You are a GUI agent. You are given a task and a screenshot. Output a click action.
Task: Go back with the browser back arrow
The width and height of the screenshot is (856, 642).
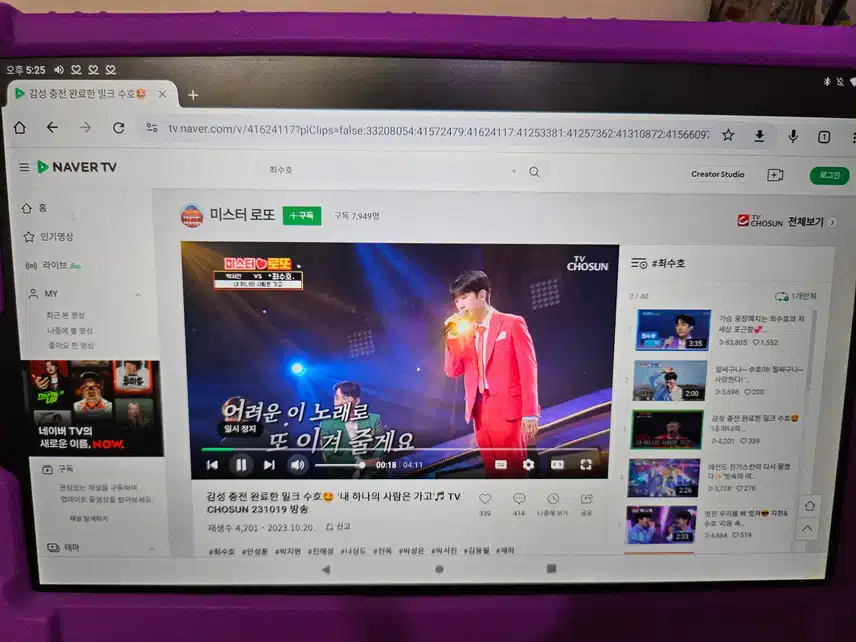pyautogui.click(x=52, y=127)
